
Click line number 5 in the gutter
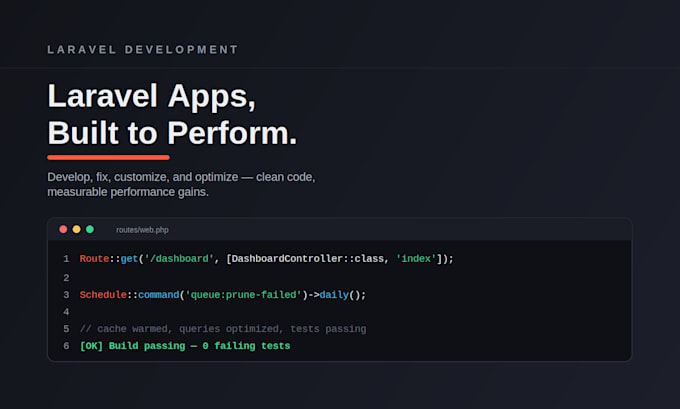(66, 329)
